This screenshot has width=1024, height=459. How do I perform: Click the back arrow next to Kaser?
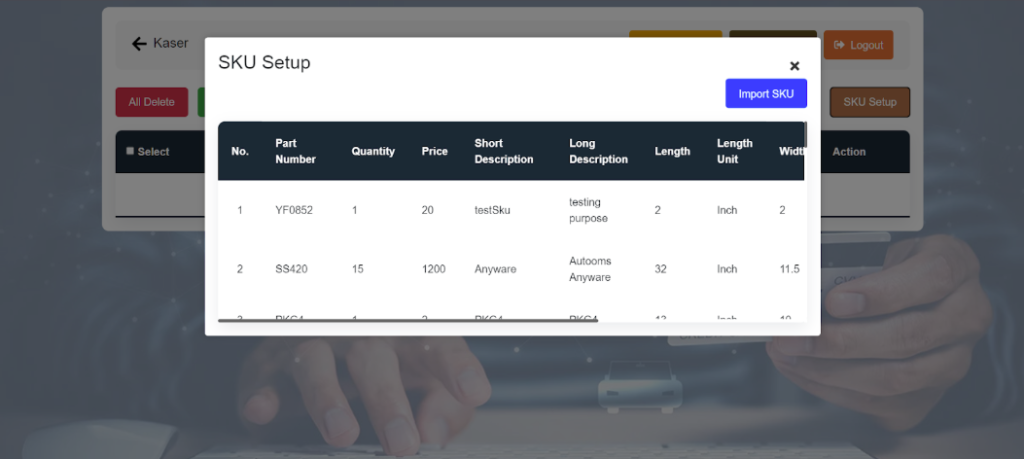click(139, 44)
